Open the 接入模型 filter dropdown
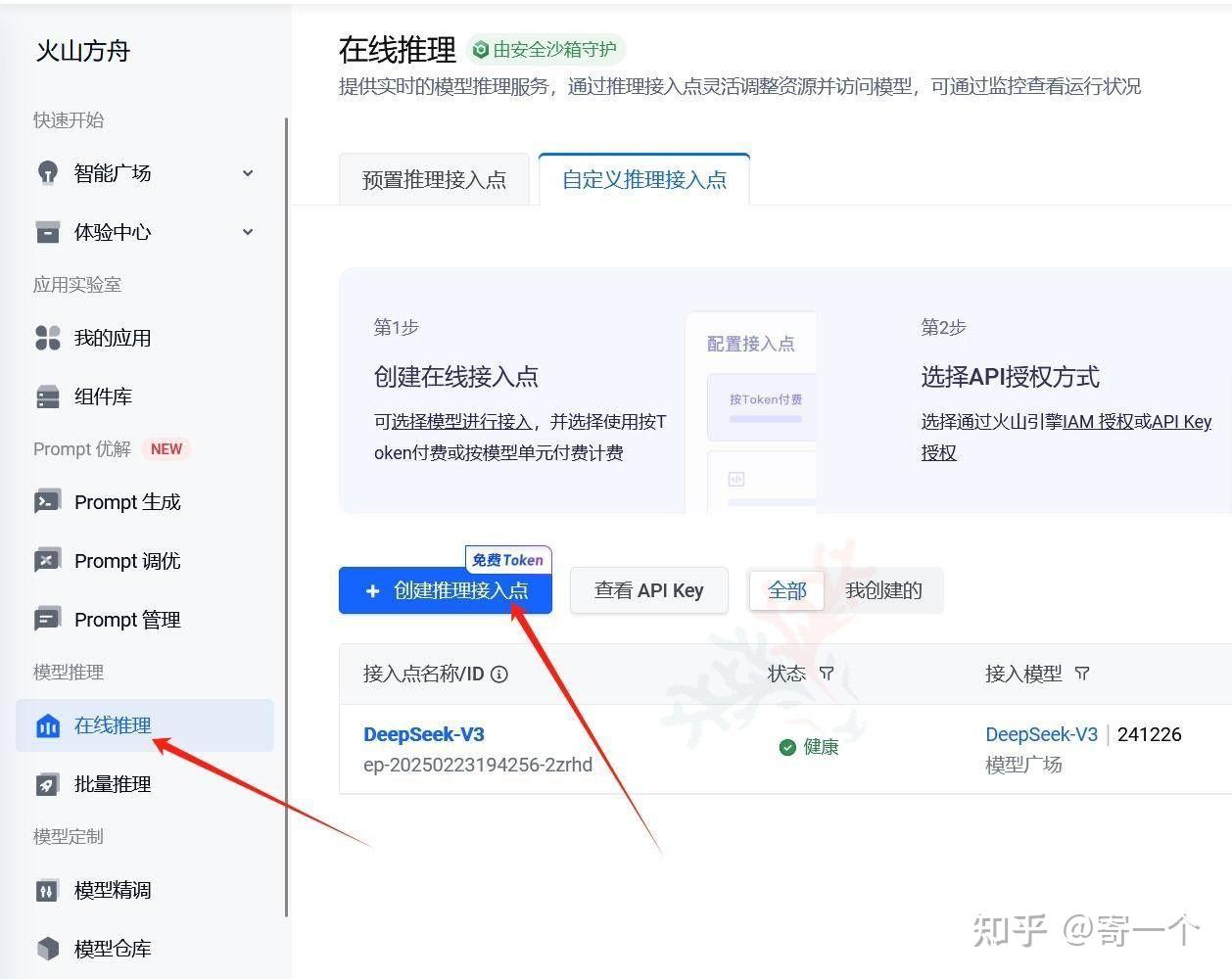The width and height of the screenshot is (1232, 979). click(1082, 674)
